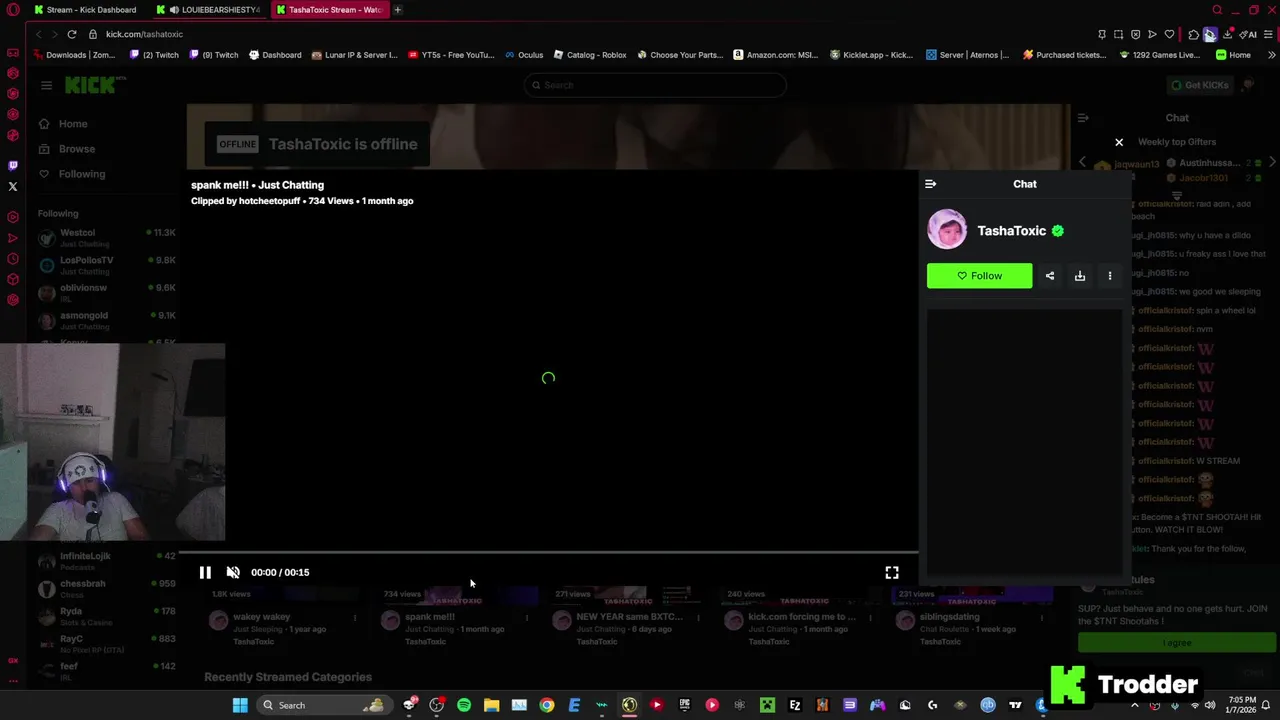Open Twitch panel in browser sidebar
This screenshot has height=720, width=1280.
13,165
